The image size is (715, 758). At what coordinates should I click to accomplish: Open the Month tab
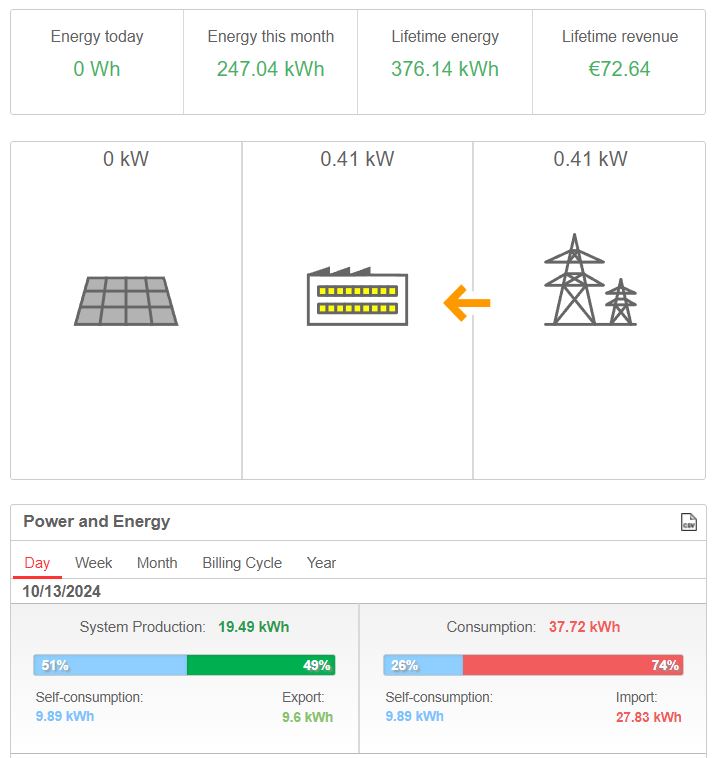pyautogui.click(x=157, y=563)
